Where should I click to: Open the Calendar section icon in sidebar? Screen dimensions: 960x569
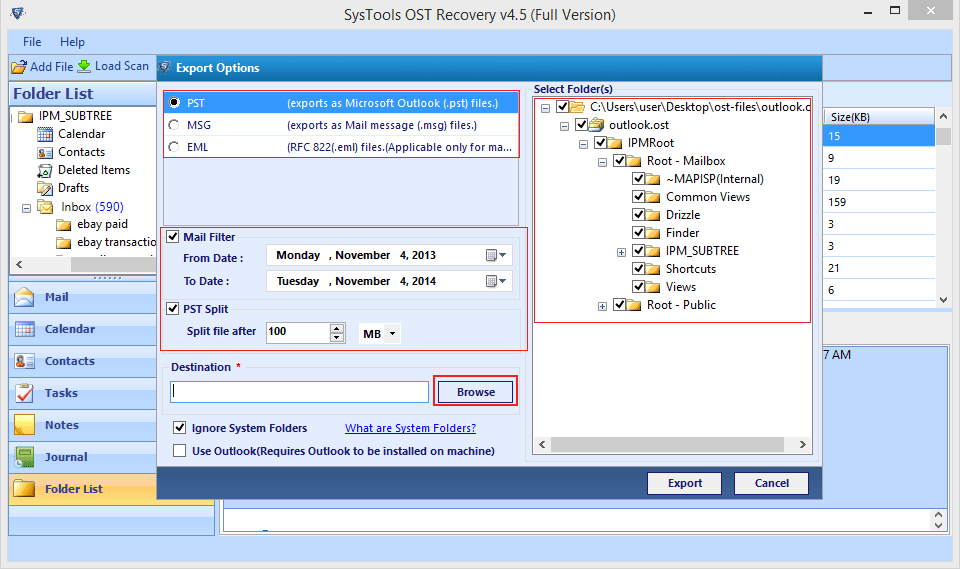tap(24, 329)
